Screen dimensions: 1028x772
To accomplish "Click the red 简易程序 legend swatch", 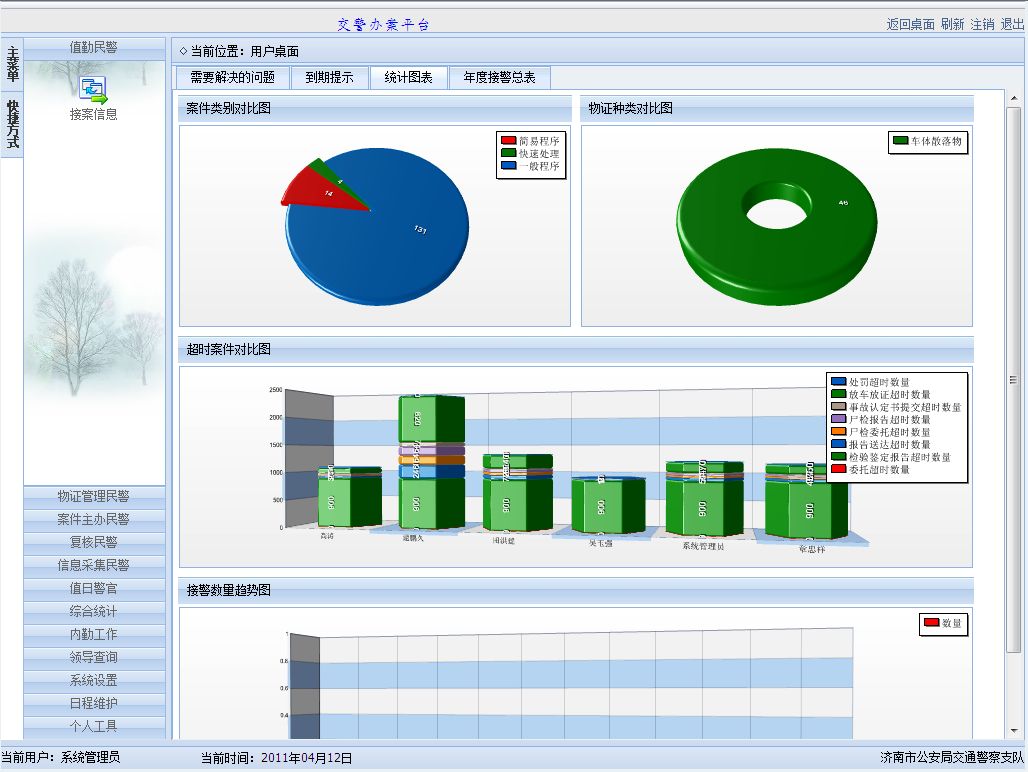I will click(508, 142).
